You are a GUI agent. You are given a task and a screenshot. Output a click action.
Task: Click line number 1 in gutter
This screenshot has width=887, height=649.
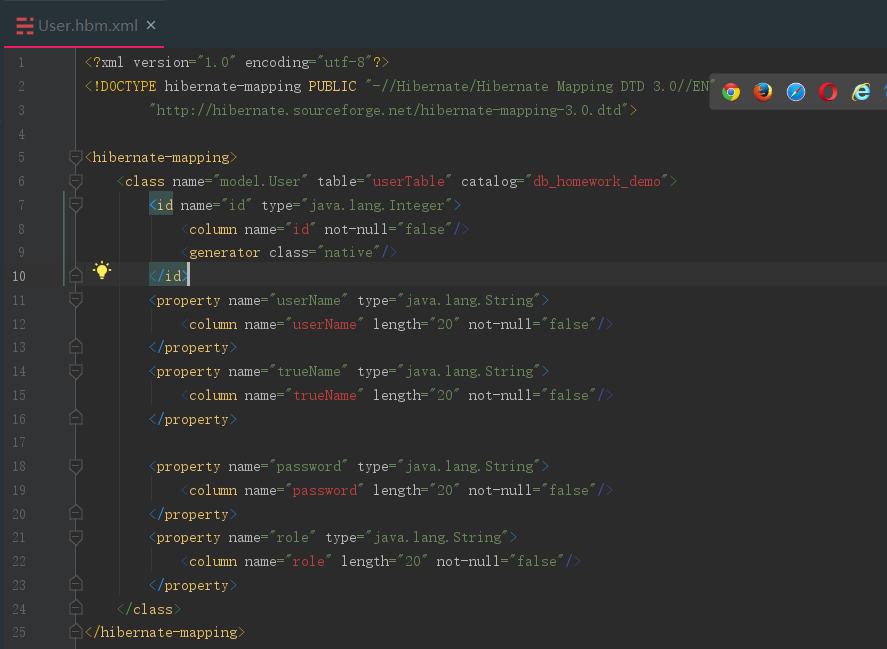tap(21, 62)
